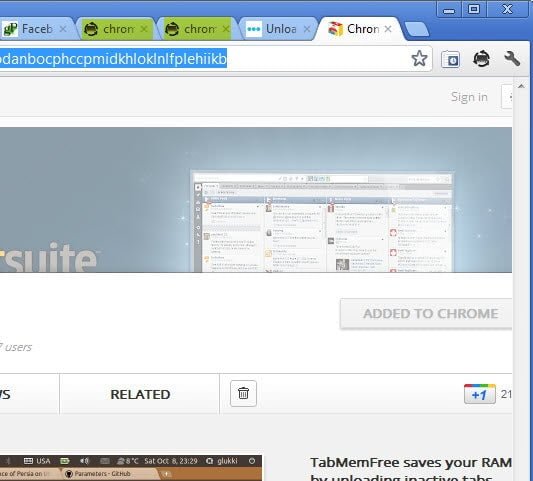Minimize the browser window
This screenshot has height=481, width=533.
pos(449,9)
